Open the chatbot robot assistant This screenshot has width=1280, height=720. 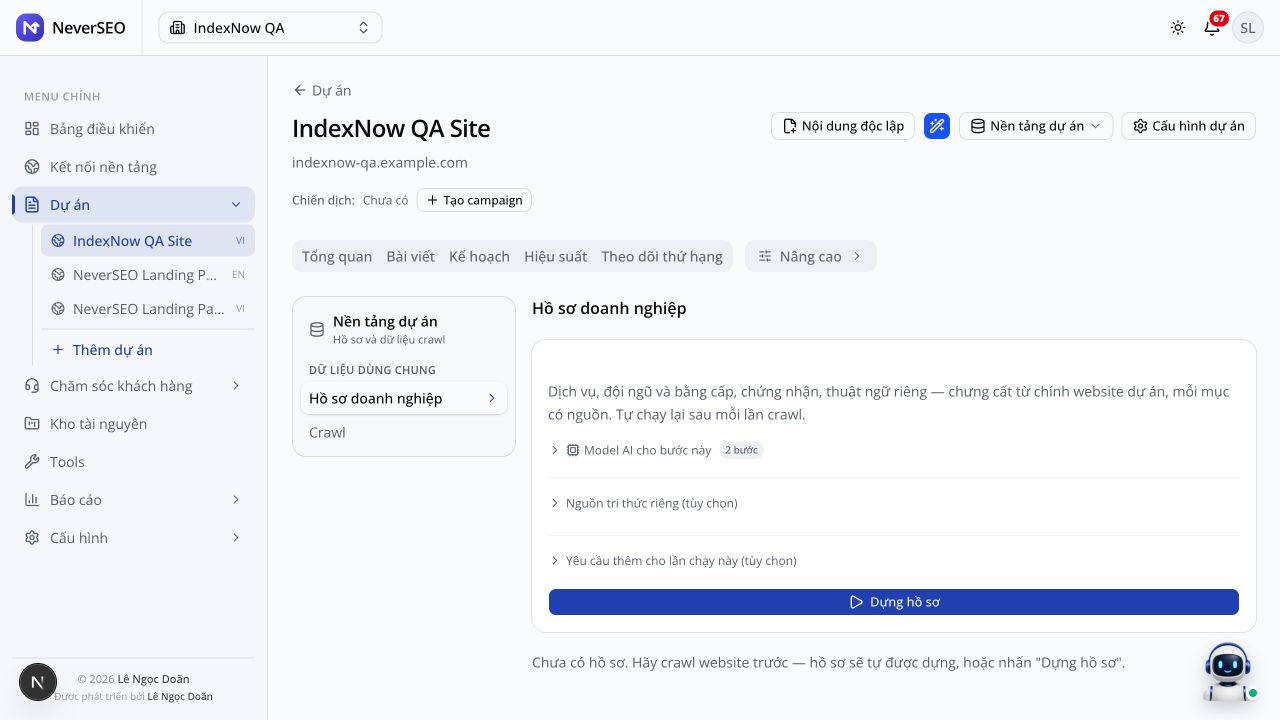(x=1229, y=672)
